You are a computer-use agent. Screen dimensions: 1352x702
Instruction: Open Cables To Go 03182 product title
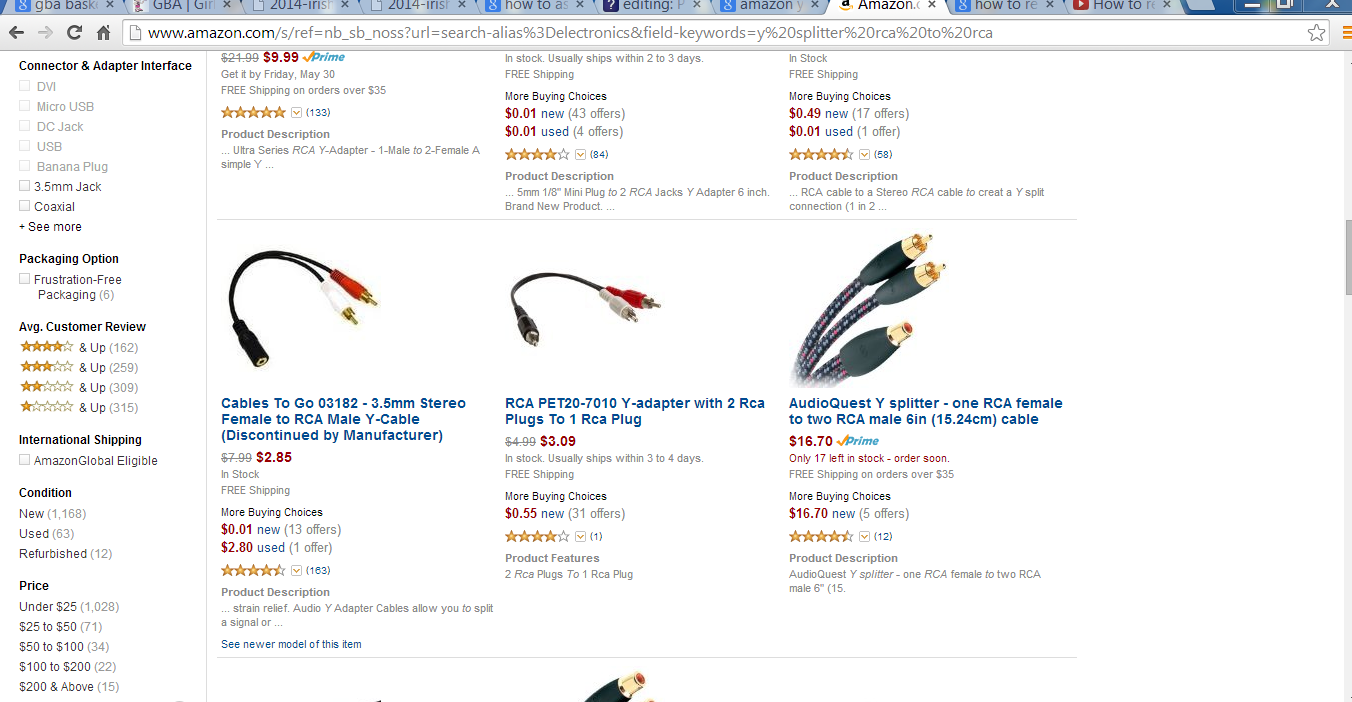343,419
